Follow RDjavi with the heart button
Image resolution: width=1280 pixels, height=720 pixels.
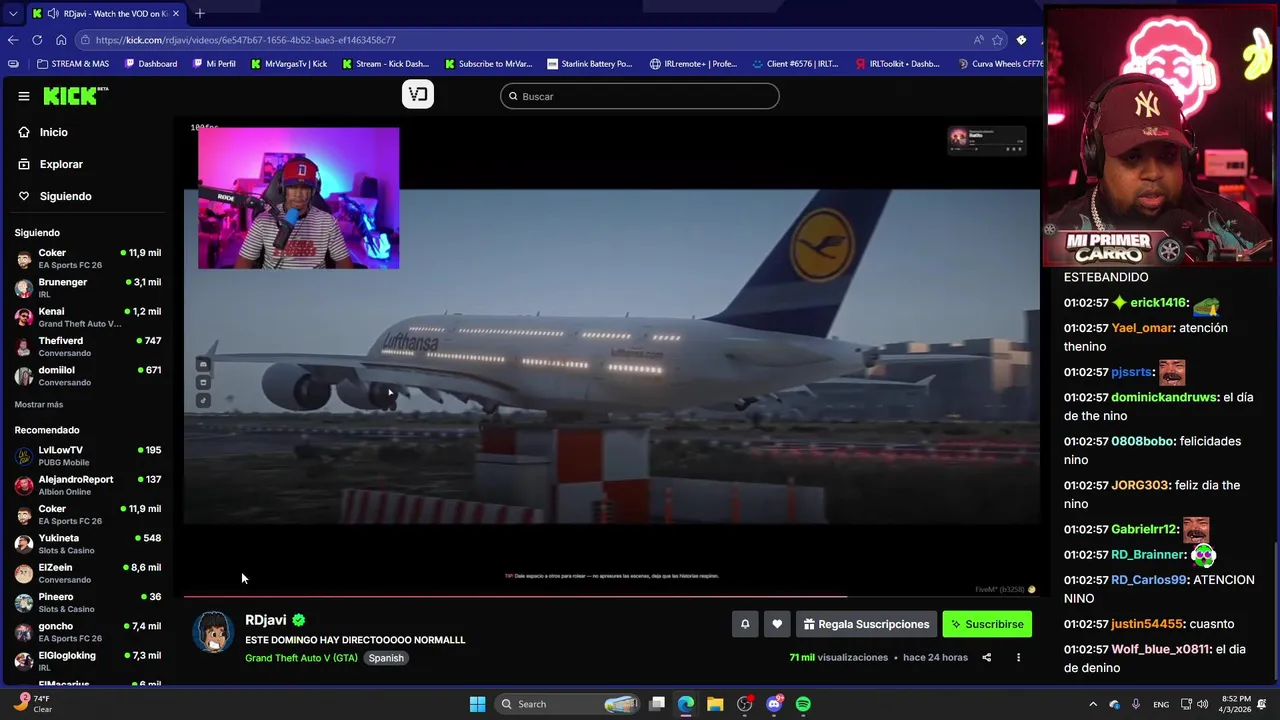click(777, 624)
